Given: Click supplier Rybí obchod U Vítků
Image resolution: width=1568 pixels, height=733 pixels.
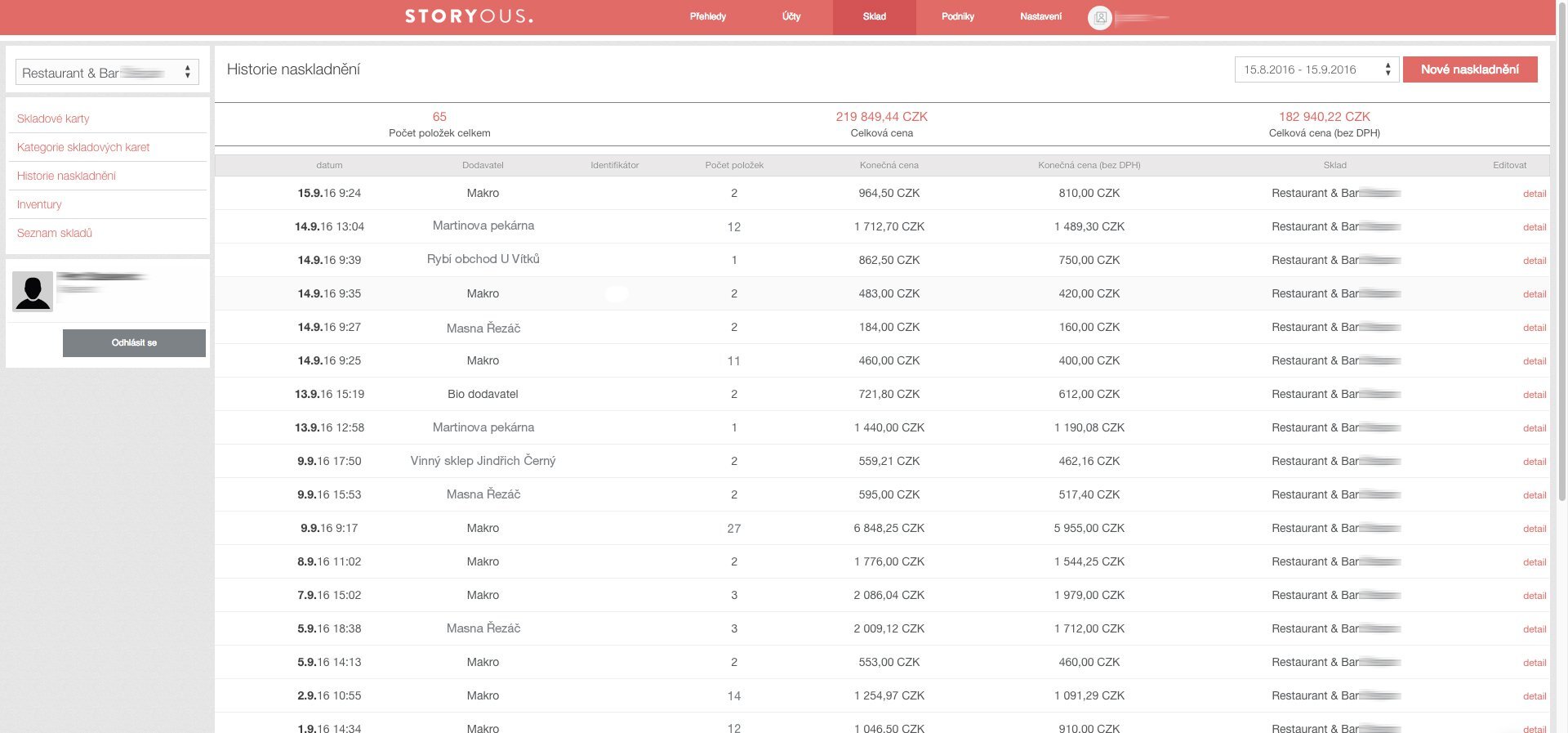Looking at the screenshot, I should [x=483, y=259].
